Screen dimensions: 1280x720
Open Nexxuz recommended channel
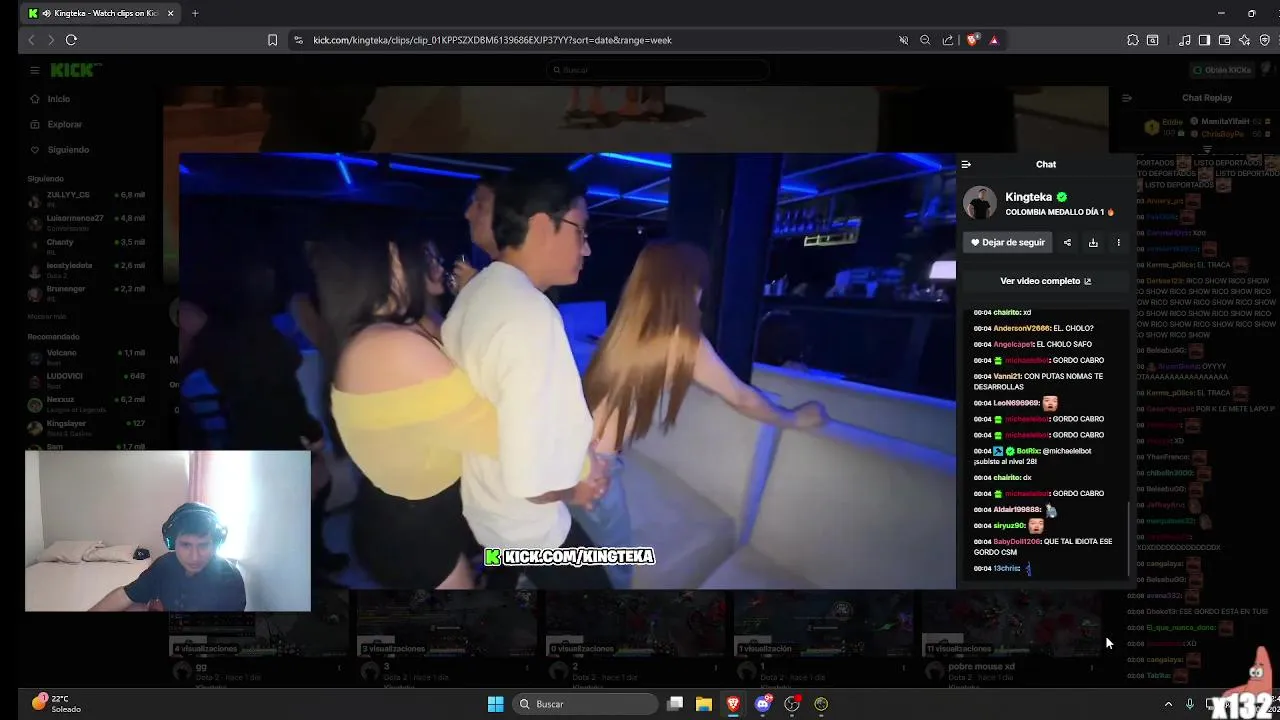[88, 403]
